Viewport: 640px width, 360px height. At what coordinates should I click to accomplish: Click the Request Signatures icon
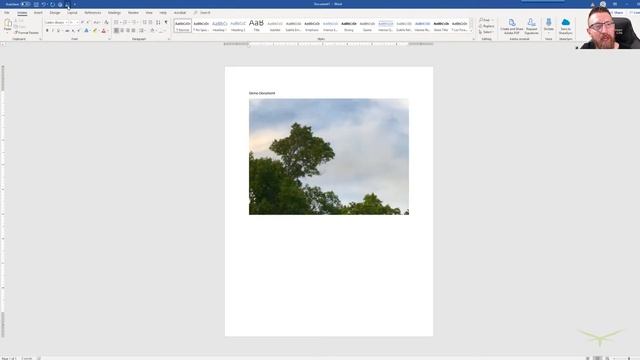pos(531,27)
